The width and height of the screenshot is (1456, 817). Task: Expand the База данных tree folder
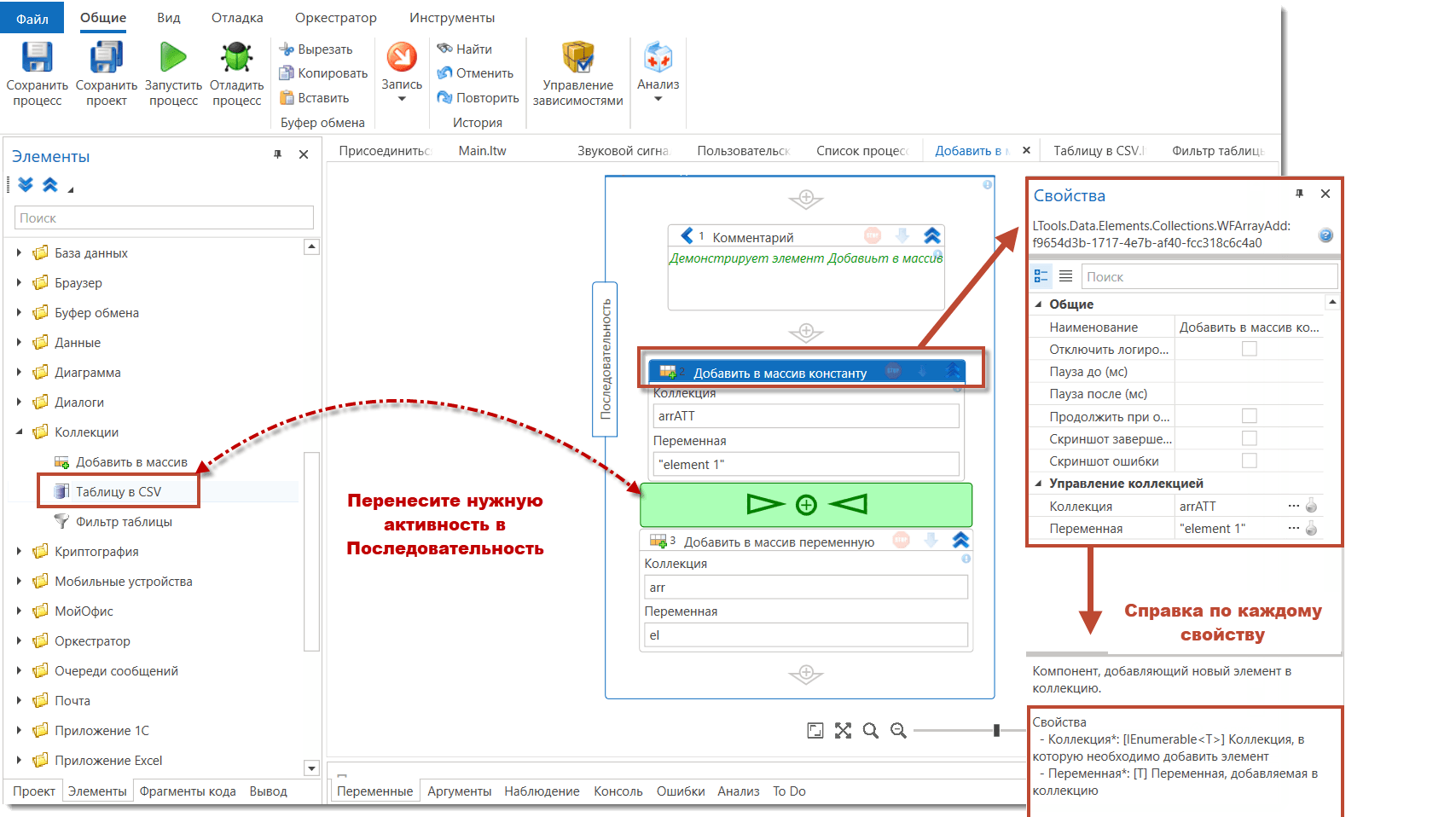pyautogui.click(x=20, y=253)
